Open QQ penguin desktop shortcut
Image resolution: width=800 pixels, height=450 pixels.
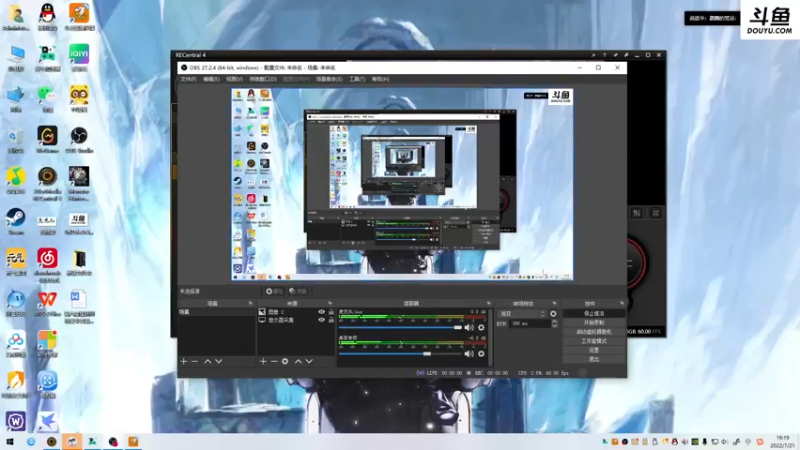click(47, 17)
